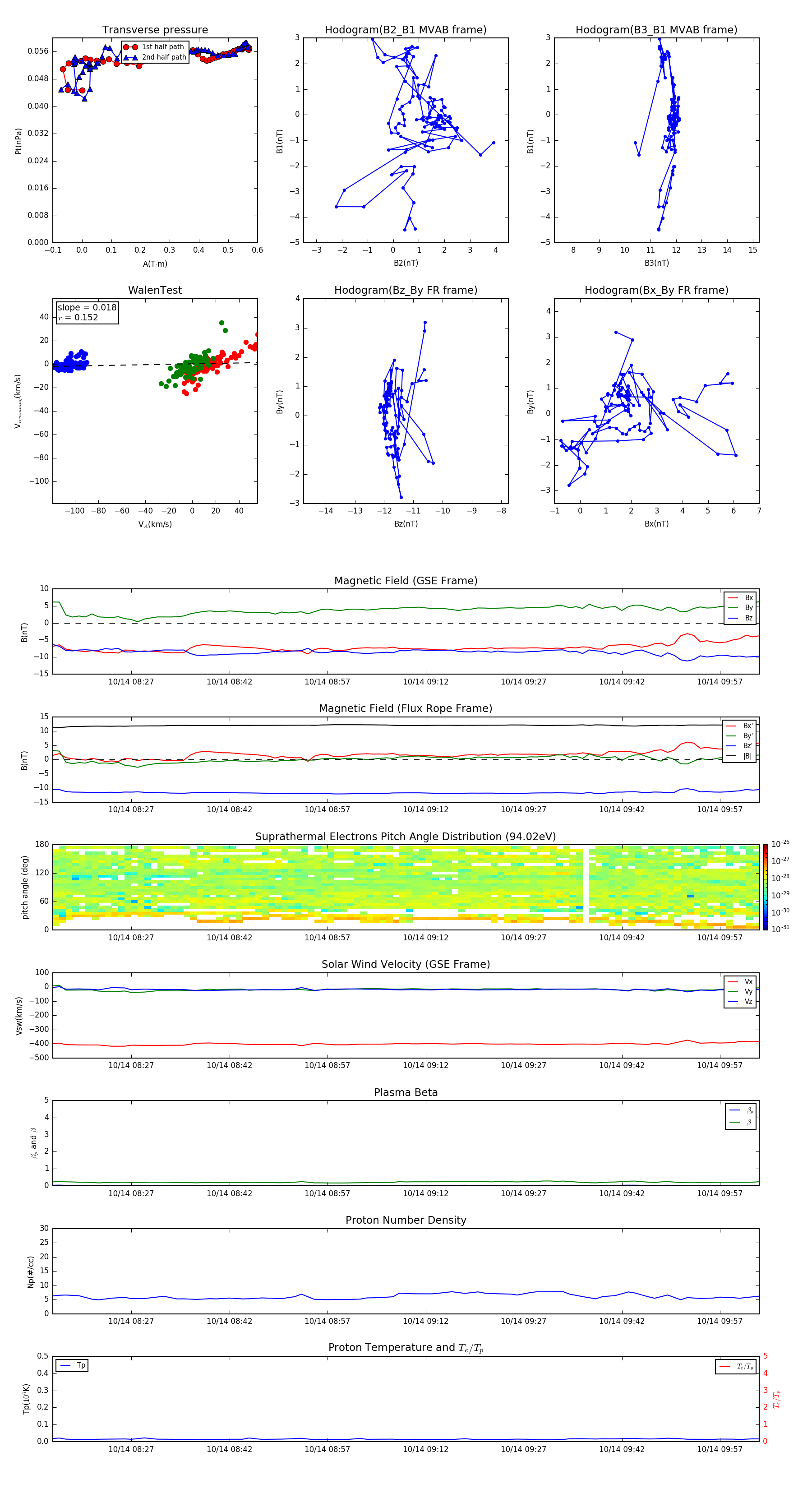The width and height of the screenshot is (812, 1489).
Task: Click the 10^-26 colorbar tick label
Action: coord(780,844)
